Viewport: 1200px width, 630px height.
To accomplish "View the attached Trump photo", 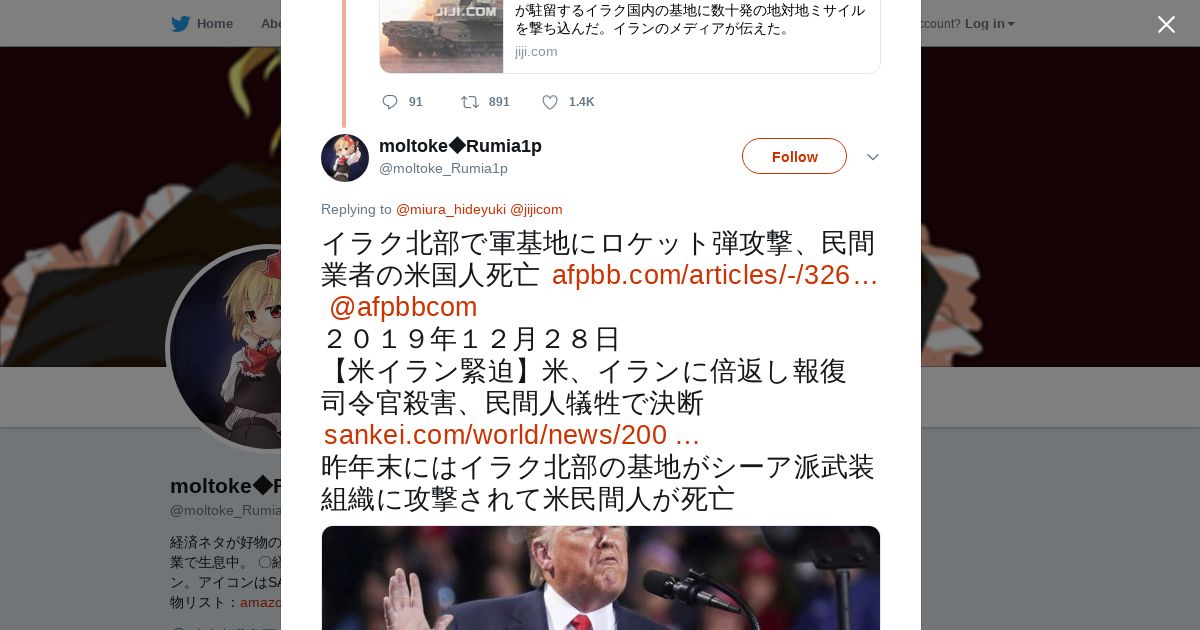I will (x=601, y=578).
